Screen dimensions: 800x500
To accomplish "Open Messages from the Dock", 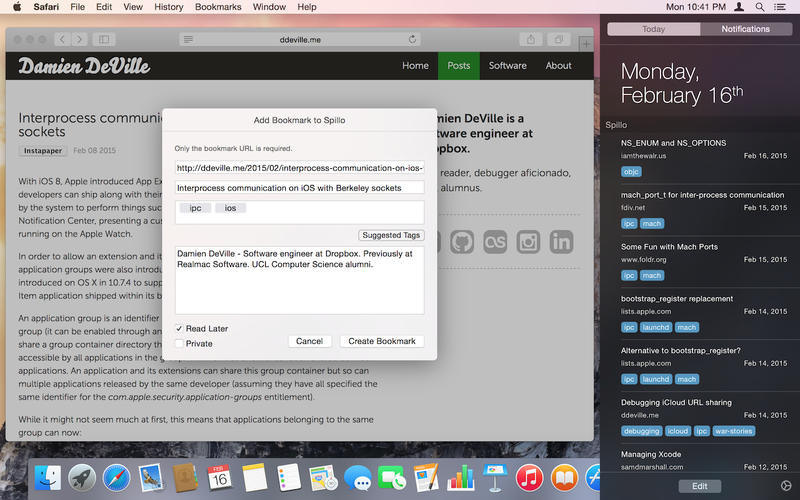I will pos(357,479).
